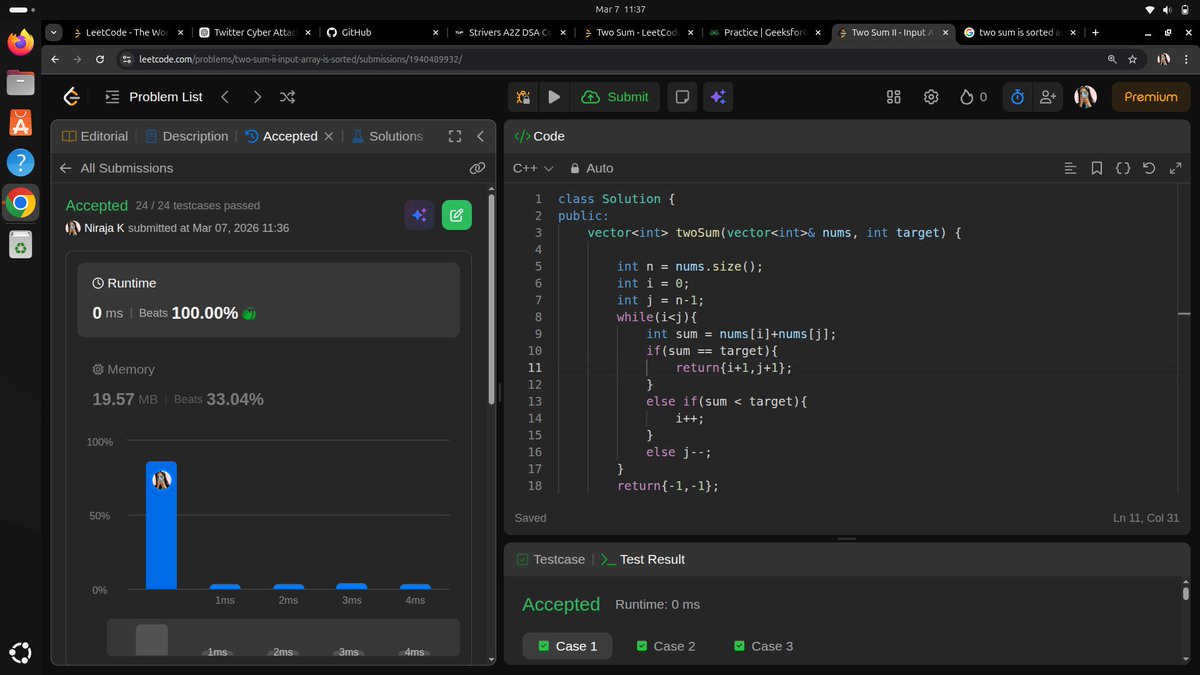1200x675 pixels.
Task: Open Help from the dock
Action: [x=20, y=162]
